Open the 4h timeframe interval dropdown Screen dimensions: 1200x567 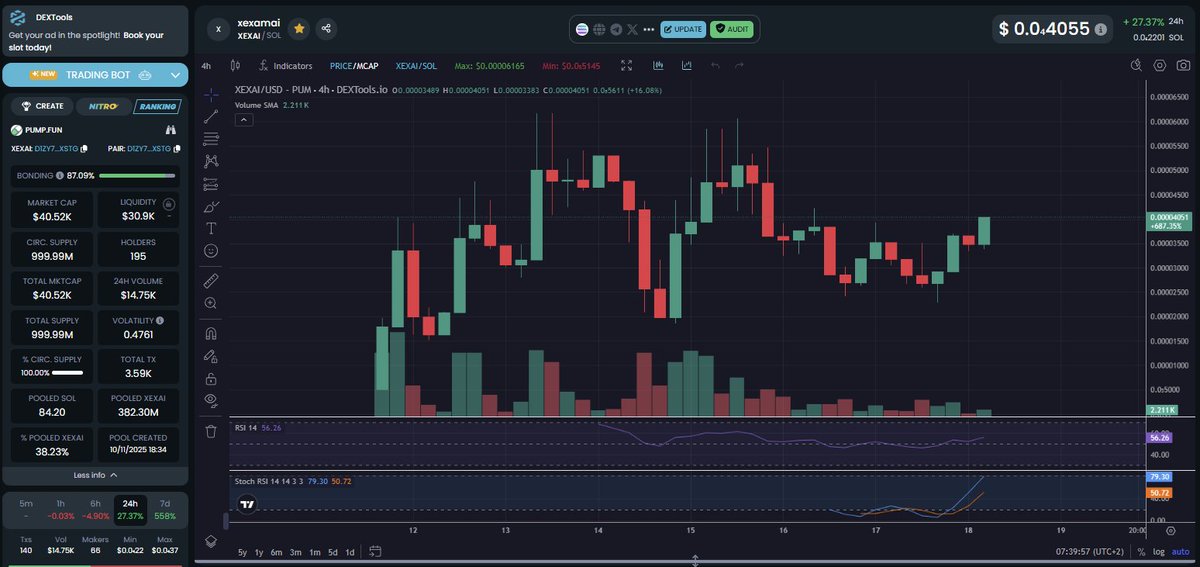point(206,66)
